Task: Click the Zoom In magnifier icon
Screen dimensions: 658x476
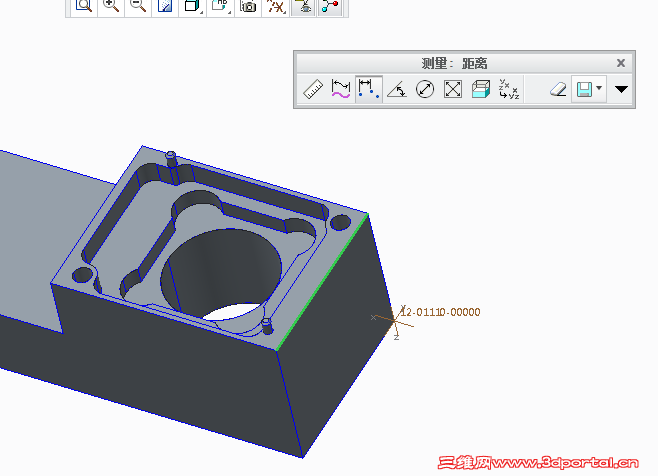Action: coord(111,6)
